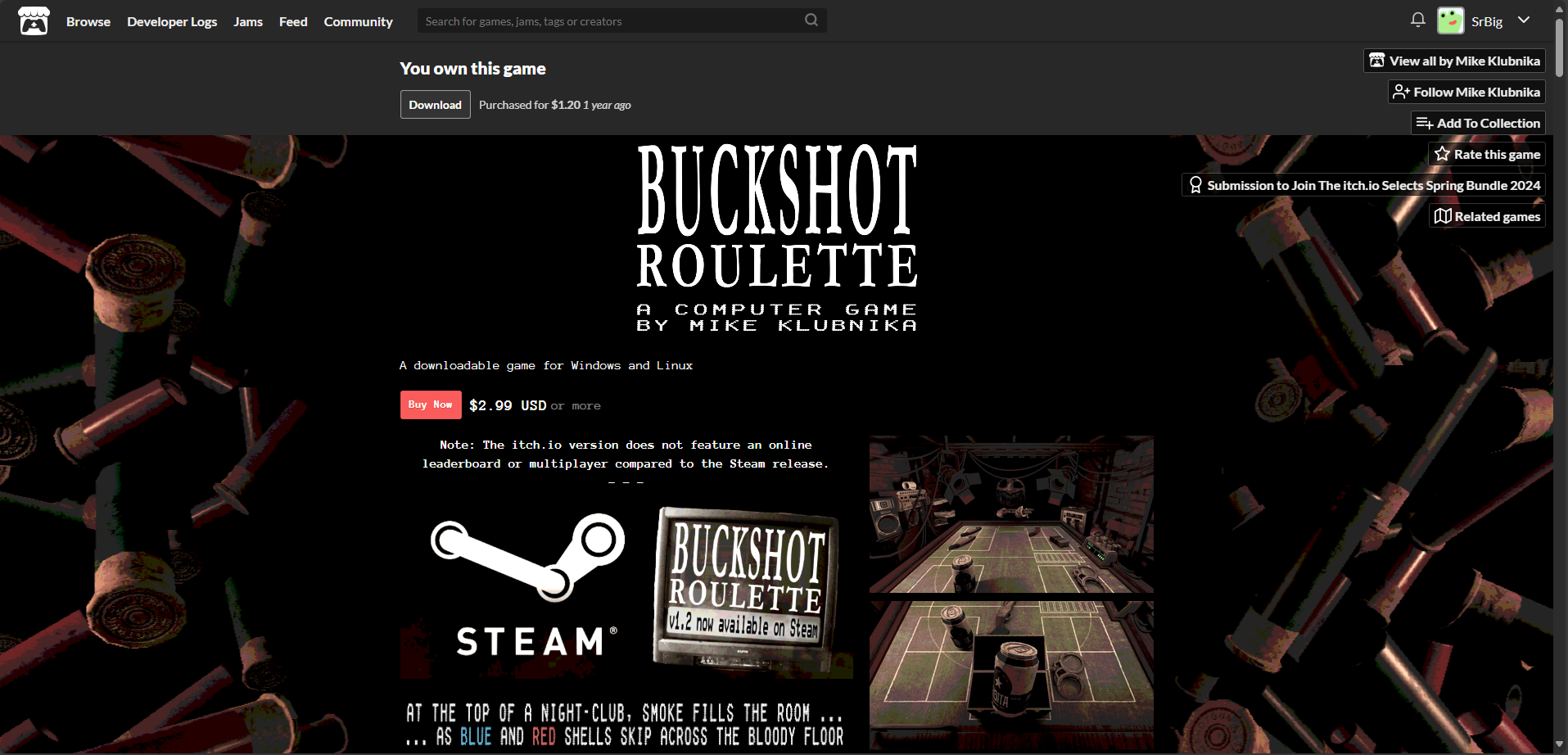This screenshot has height=755, width=1568.
Task: Click the Download button
Action: point(435,105)
